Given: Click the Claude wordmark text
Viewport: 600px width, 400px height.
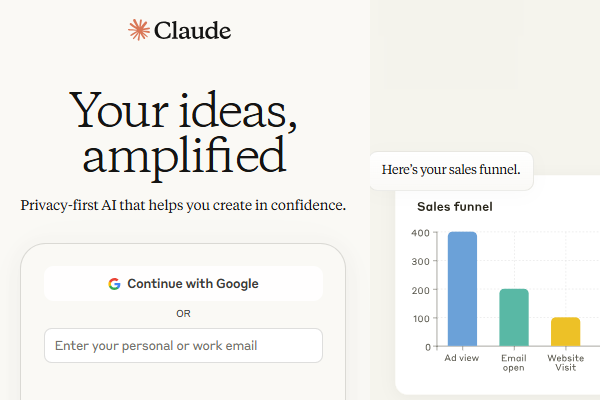Looking at the screenshot, I should coord(192,30).
